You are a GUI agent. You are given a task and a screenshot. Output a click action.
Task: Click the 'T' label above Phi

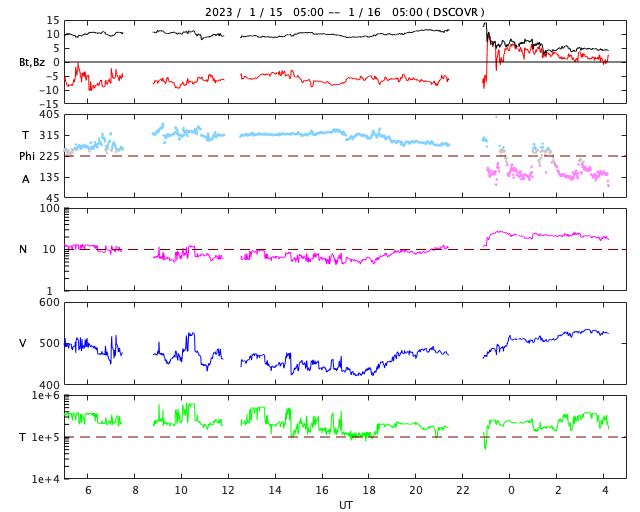pyautogui.click(x=25, y=135)
